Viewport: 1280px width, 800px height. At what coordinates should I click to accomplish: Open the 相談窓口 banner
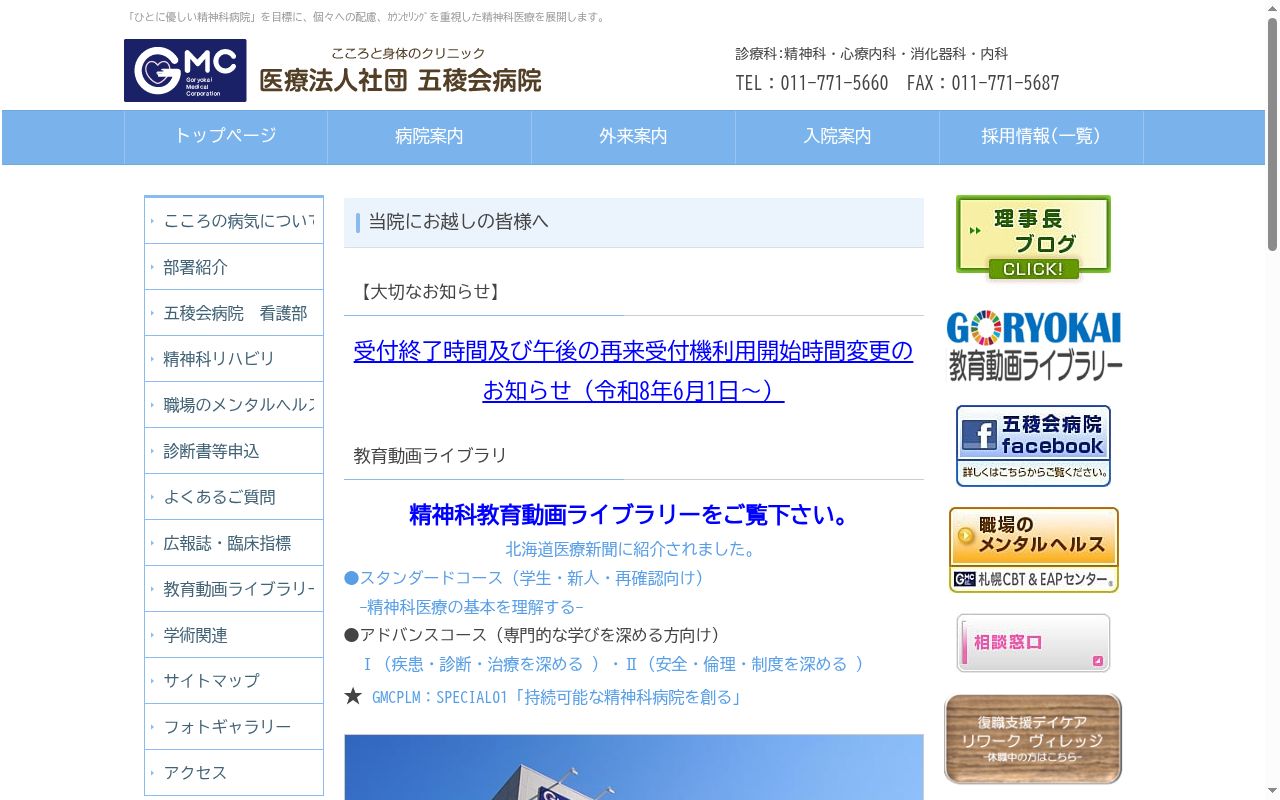click(1033, 643)
